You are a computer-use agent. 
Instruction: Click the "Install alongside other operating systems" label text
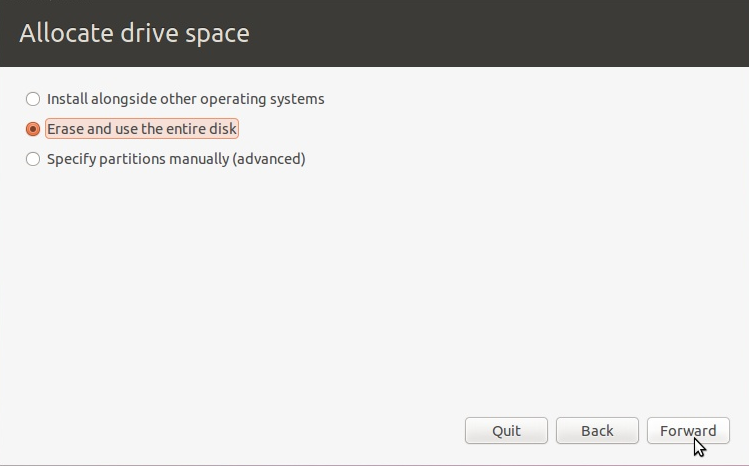coord(186,99)
